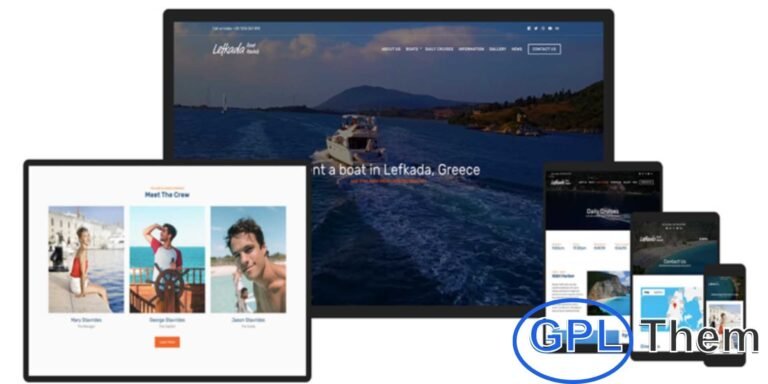Select the name Mary Stavrides
Viewport: 768px width, 384px height.
point(86,320)
